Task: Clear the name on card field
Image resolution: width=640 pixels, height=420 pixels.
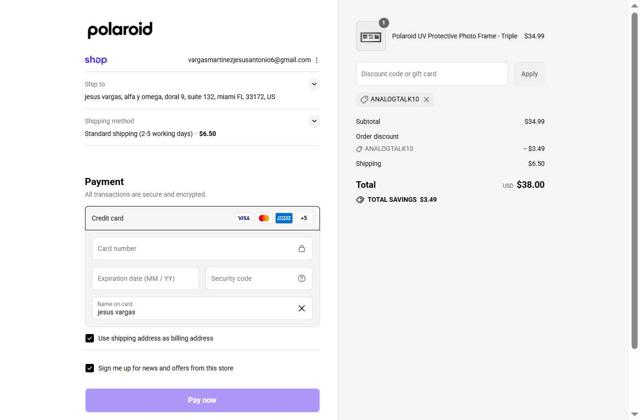Action: point(301,308)
